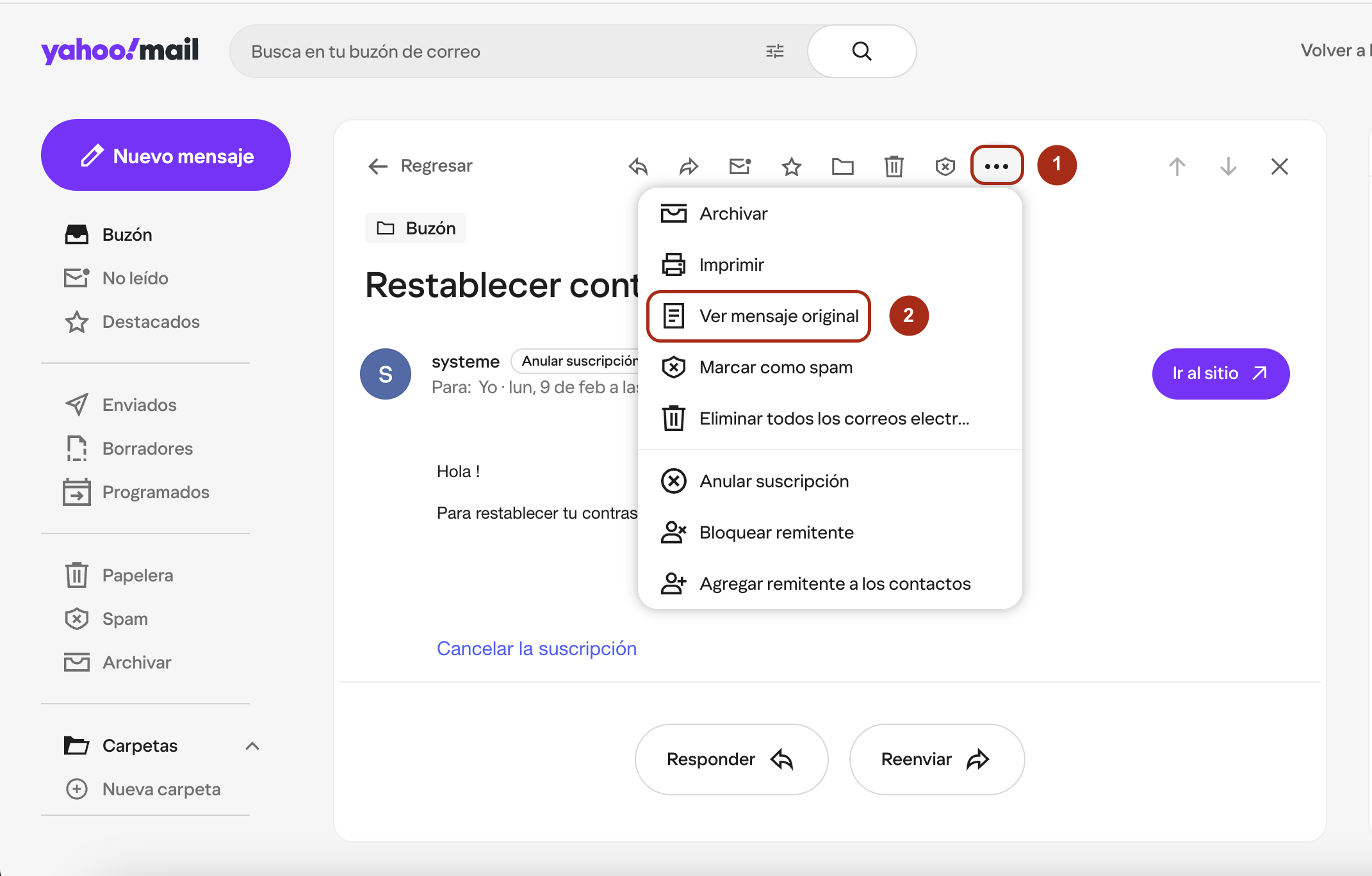Mark message as unread via envelope icon
Image resolution: width=1372 pixels, height=876 pixels.
click(740, 166)
